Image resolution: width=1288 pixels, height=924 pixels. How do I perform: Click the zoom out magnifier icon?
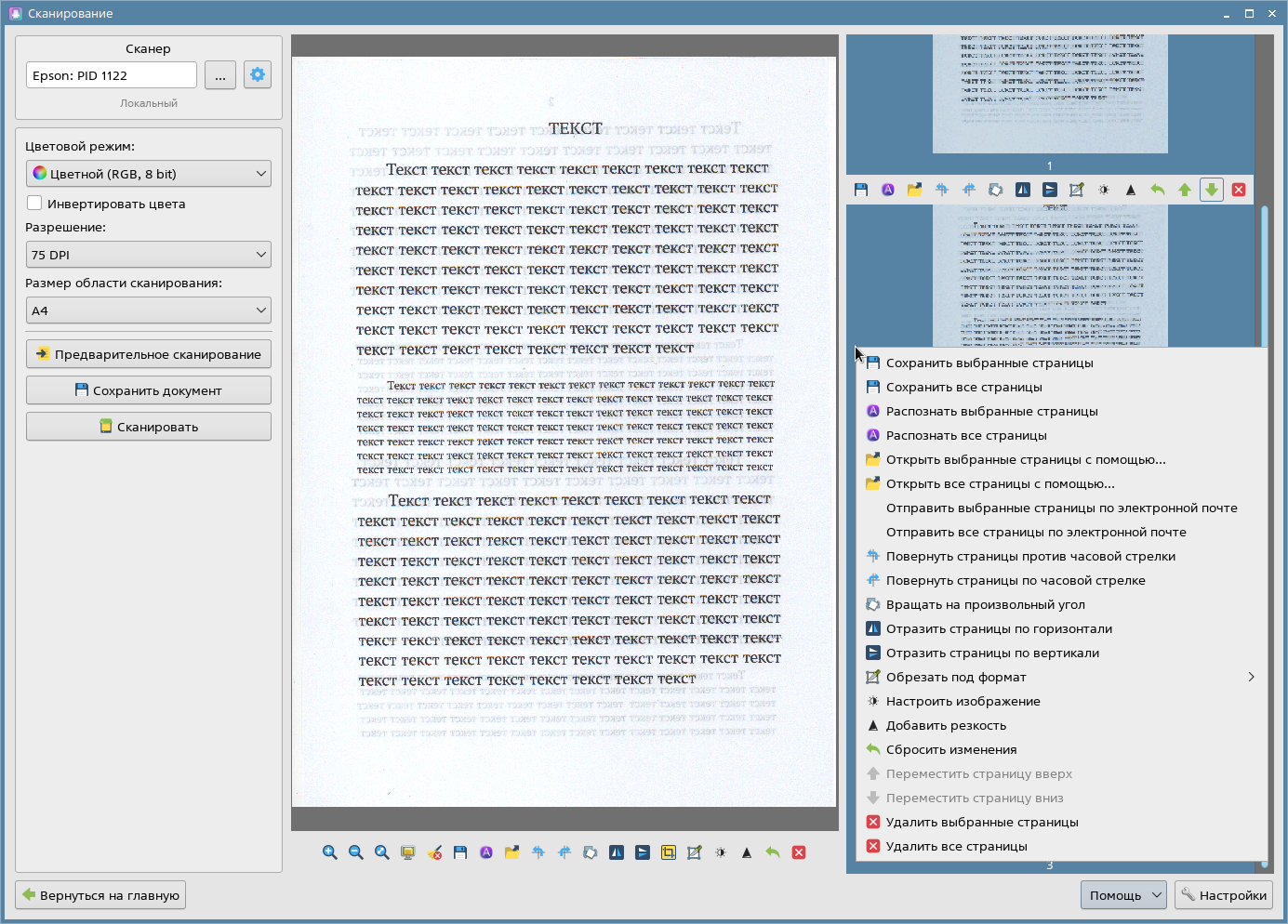(x=356, y=852)
